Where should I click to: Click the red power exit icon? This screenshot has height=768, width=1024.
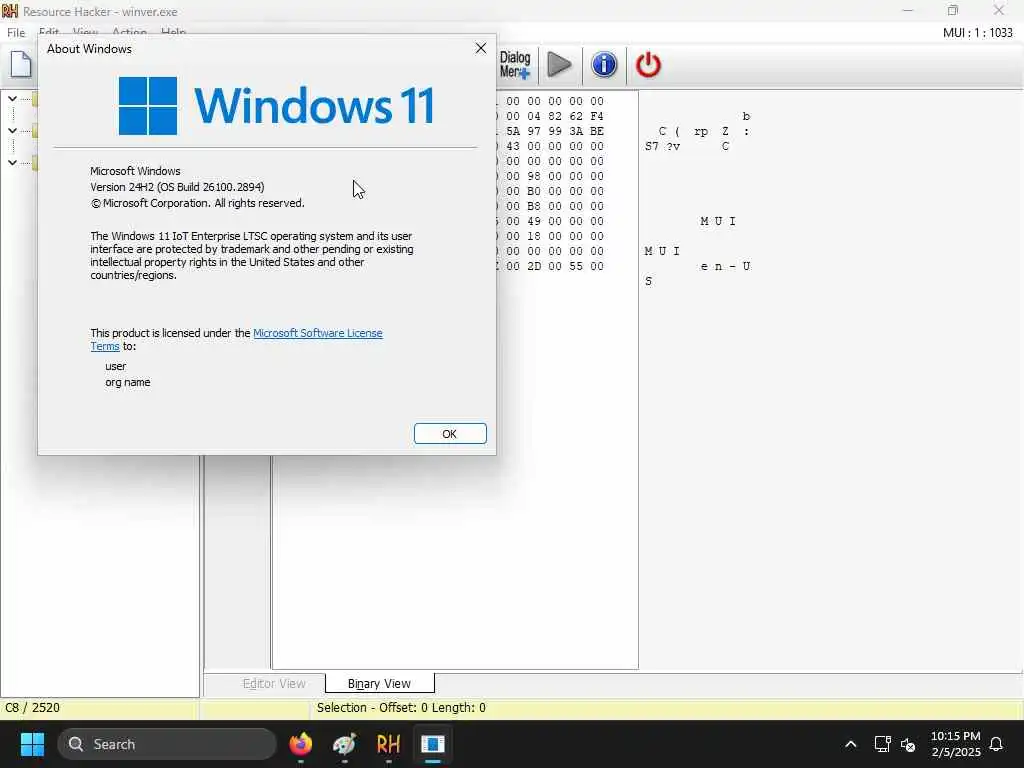(x=648, y=65)
